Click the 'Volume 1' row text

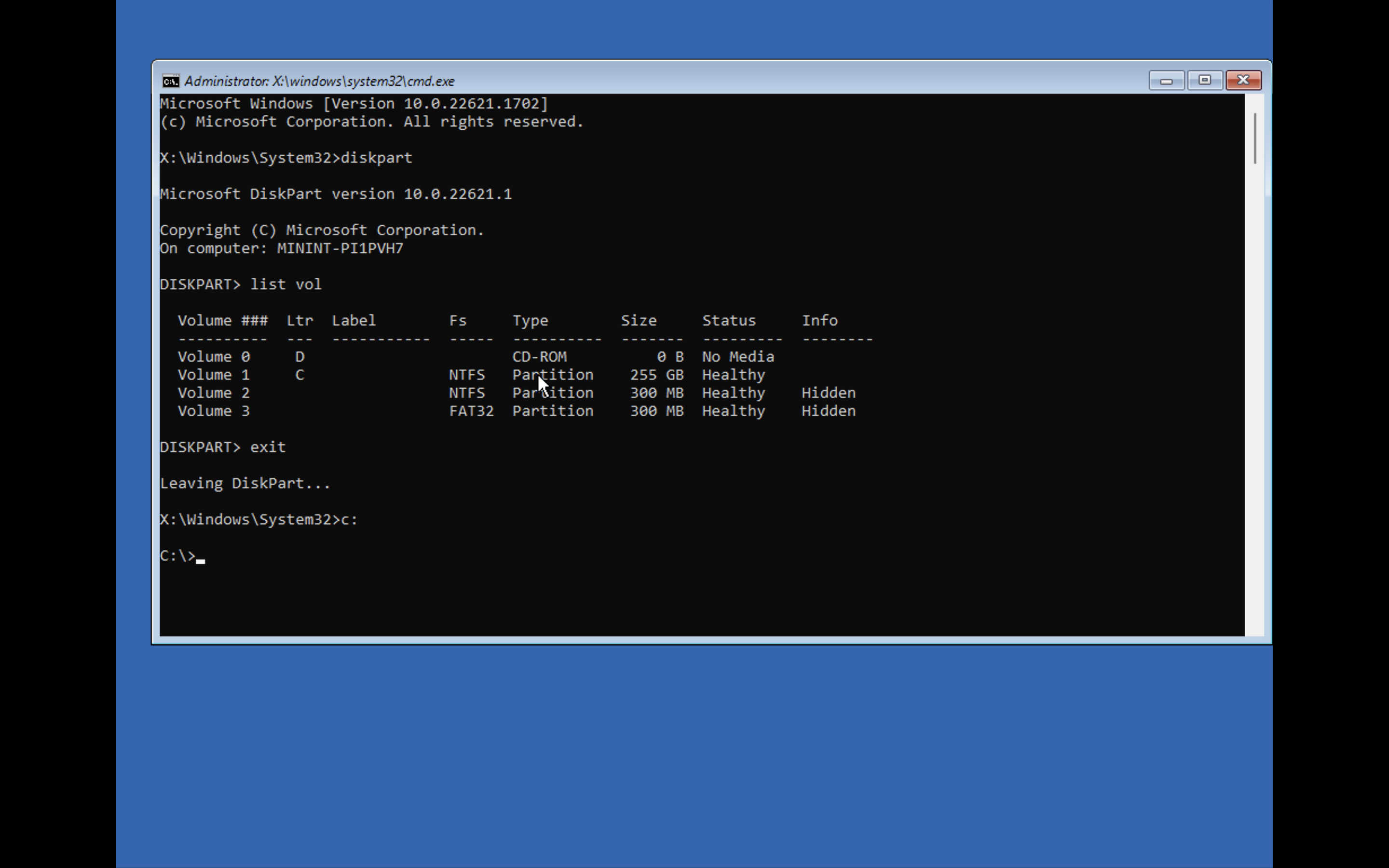(214, 375)
